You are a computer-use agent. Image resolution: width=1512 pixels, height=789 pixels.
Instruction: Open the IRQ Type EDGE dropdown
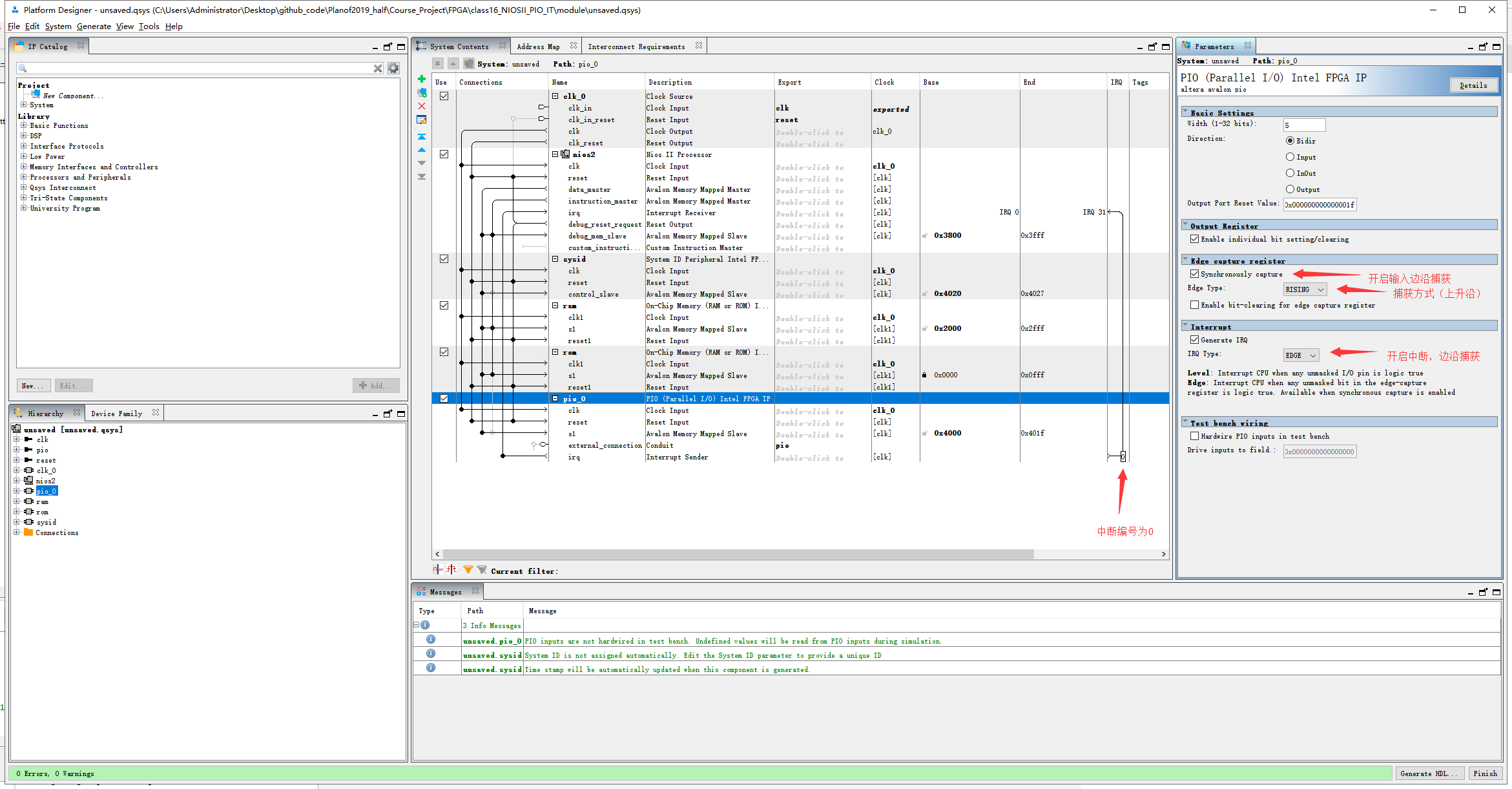tap(1301, 355)
